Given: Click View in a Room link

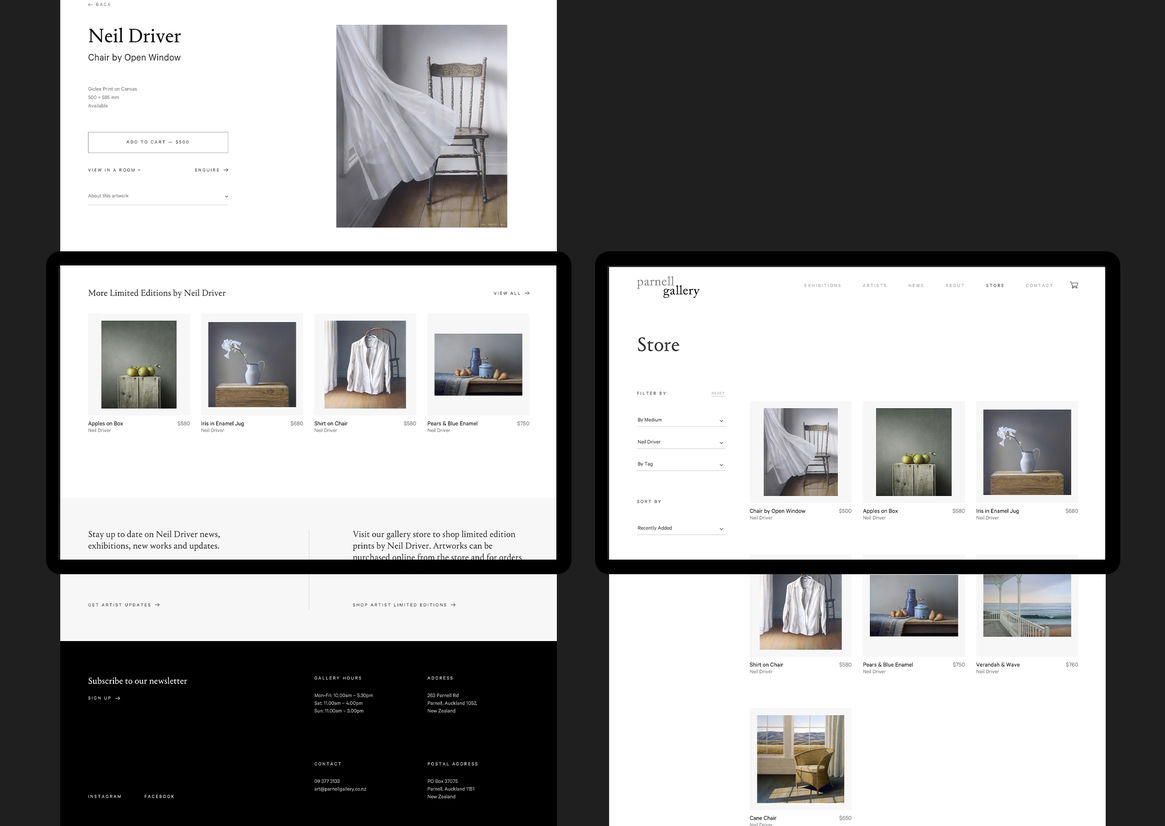Looking at the screenshot, I should (x=114, y=170).
